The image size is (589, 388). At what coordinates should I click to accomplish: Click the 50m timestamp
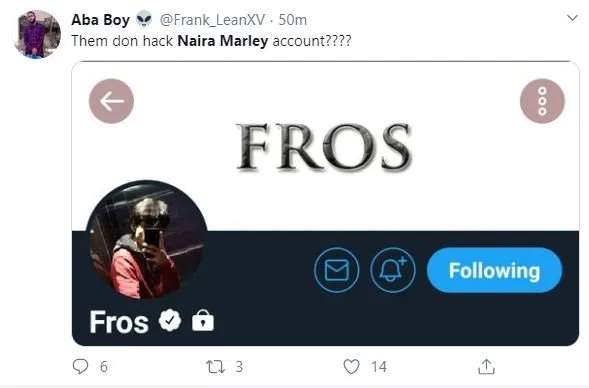point(293,20)
